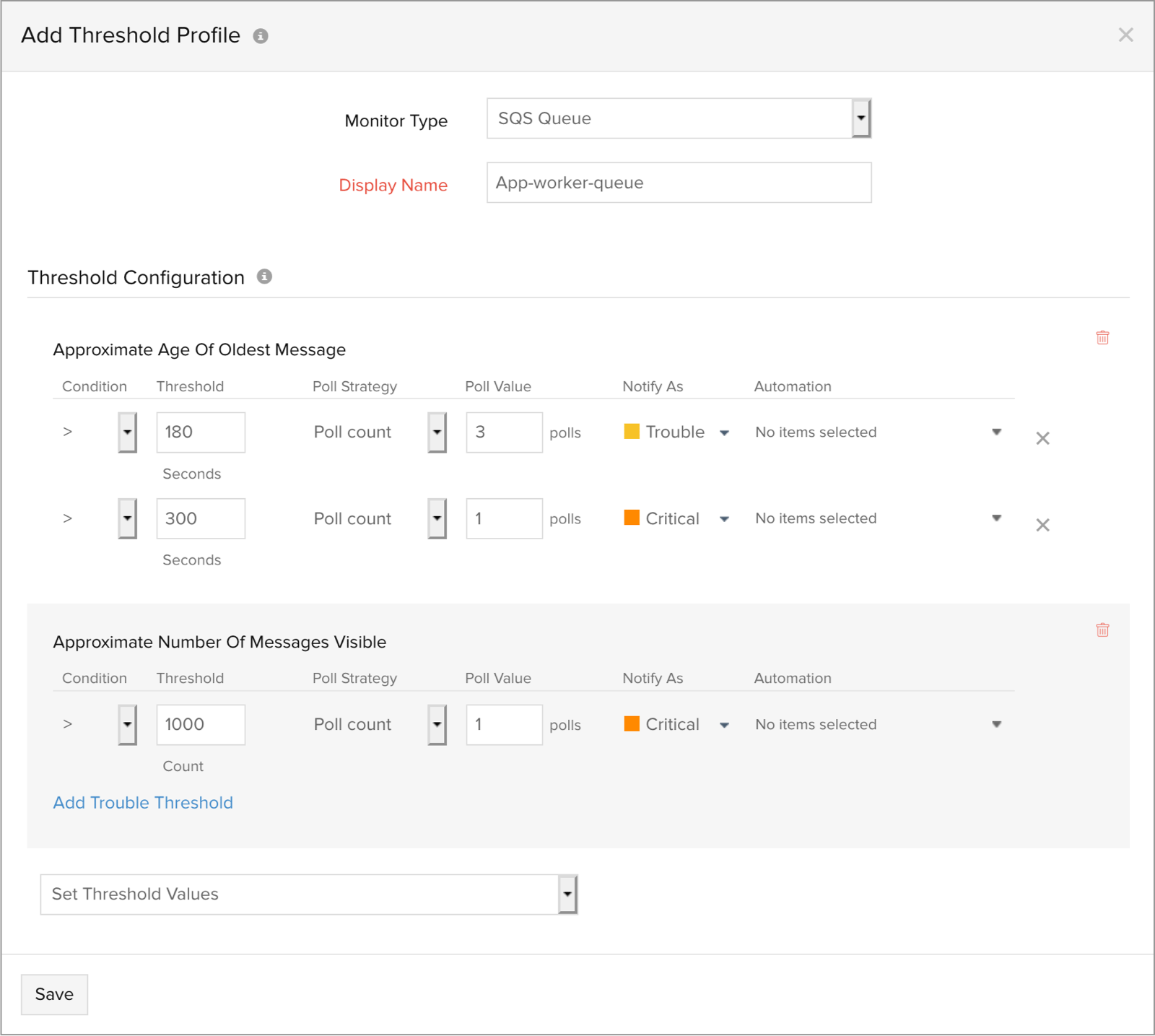This screenshot has height=1036, width=1155.
Task: Close the Add Threshold Profile dialog
Action: [1125, 34]
